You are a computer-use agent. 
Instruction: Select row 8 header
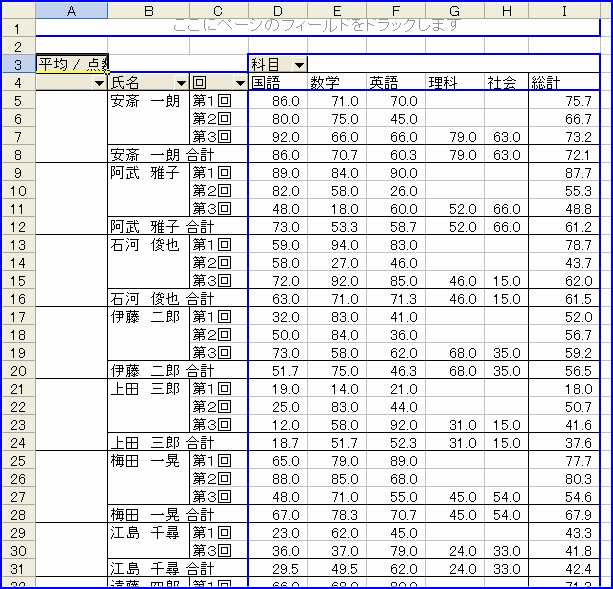click(x=19, y=154)
